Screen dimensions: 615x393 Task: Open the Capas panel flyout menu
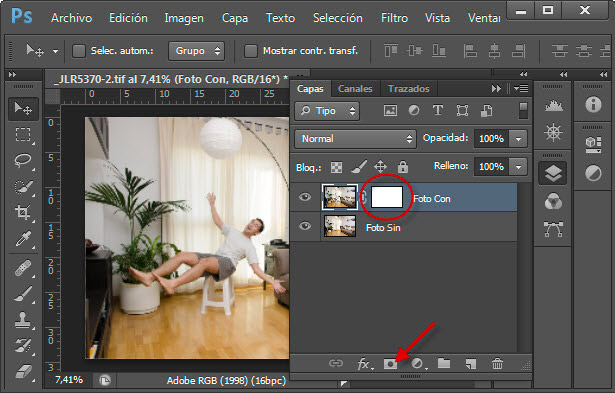(x=521, y=89)
